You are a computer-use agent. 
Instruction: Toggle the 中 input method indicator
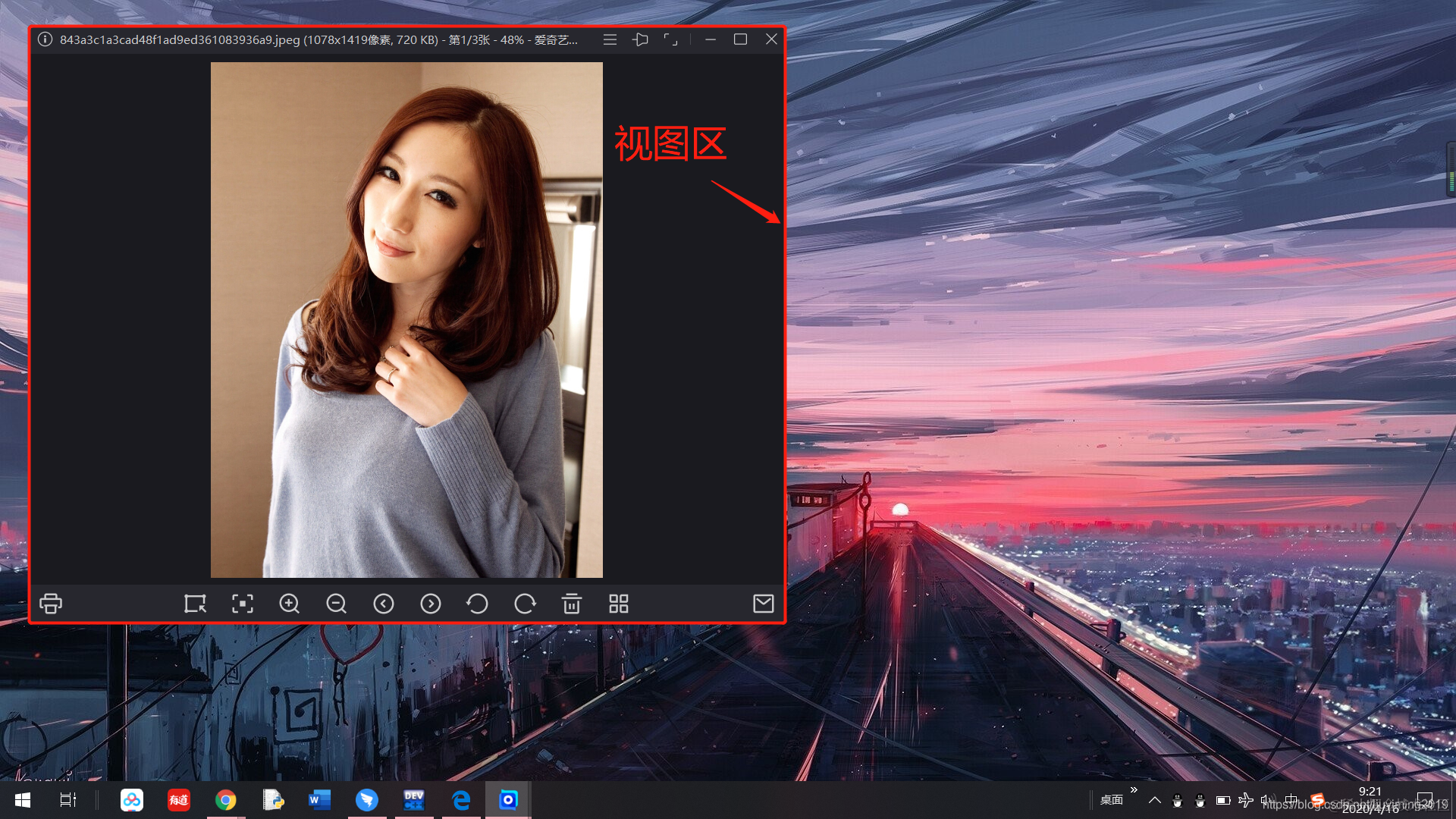tap(1291, 800)
